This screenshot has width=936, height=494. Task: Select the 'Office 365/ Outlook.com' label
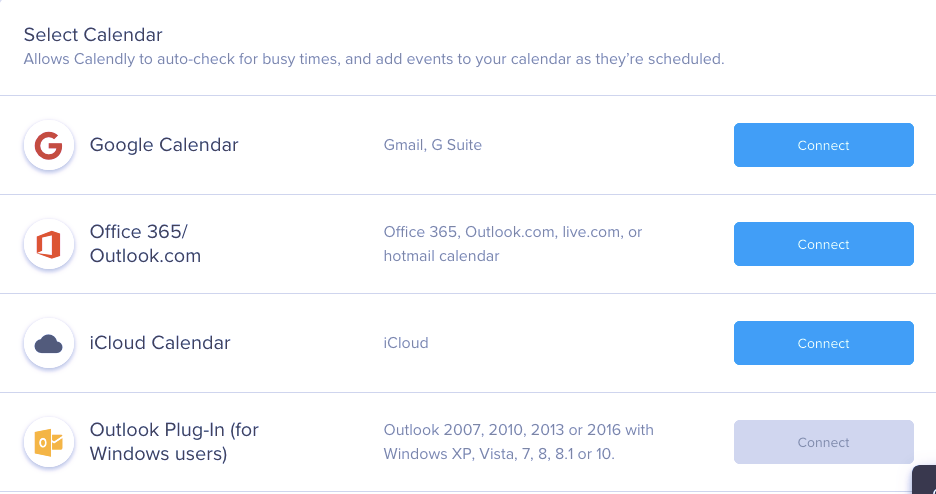[145, 243]
